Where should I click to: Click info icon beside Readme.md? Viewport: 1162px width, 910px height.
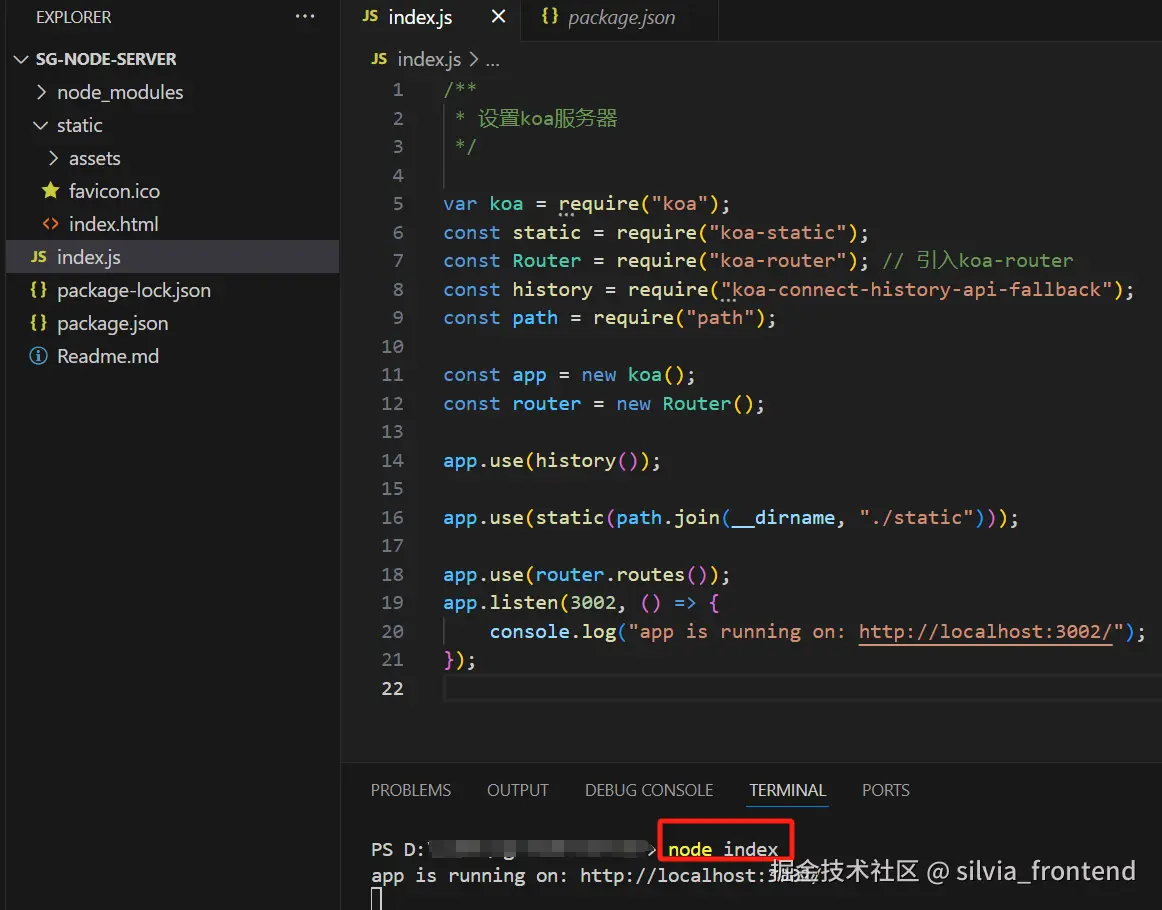coord(39,356)
